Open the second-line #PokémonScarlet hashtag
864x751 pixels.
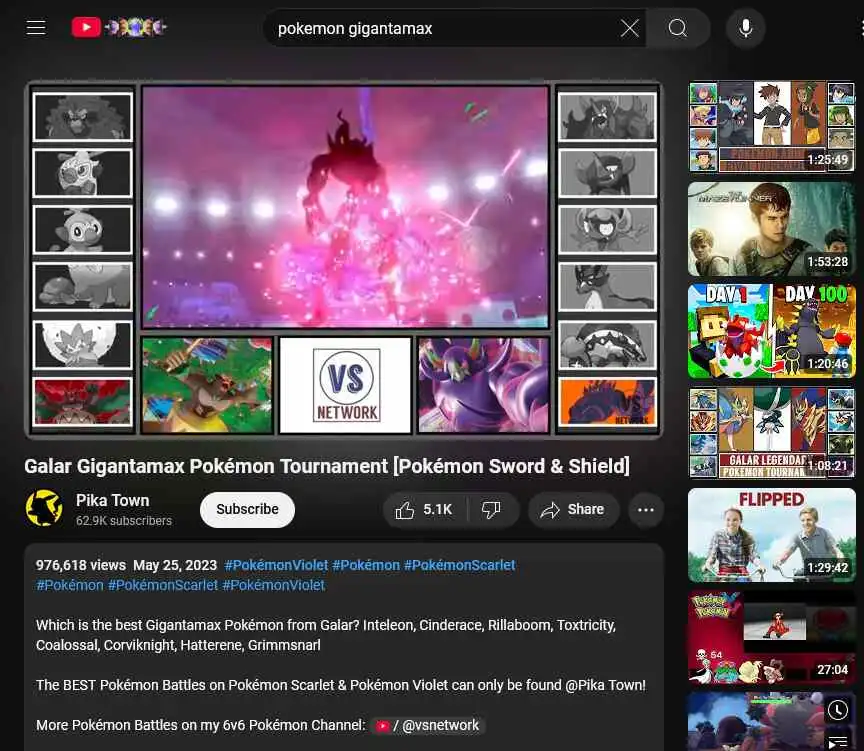(163, 585)
